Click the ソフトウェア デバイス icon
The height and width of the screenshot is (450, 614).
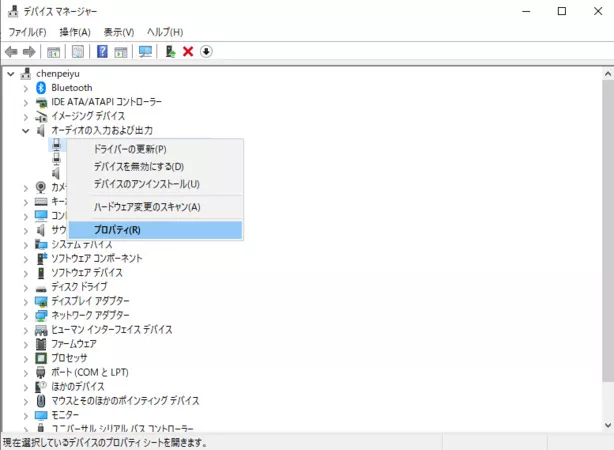click(41, 273)
